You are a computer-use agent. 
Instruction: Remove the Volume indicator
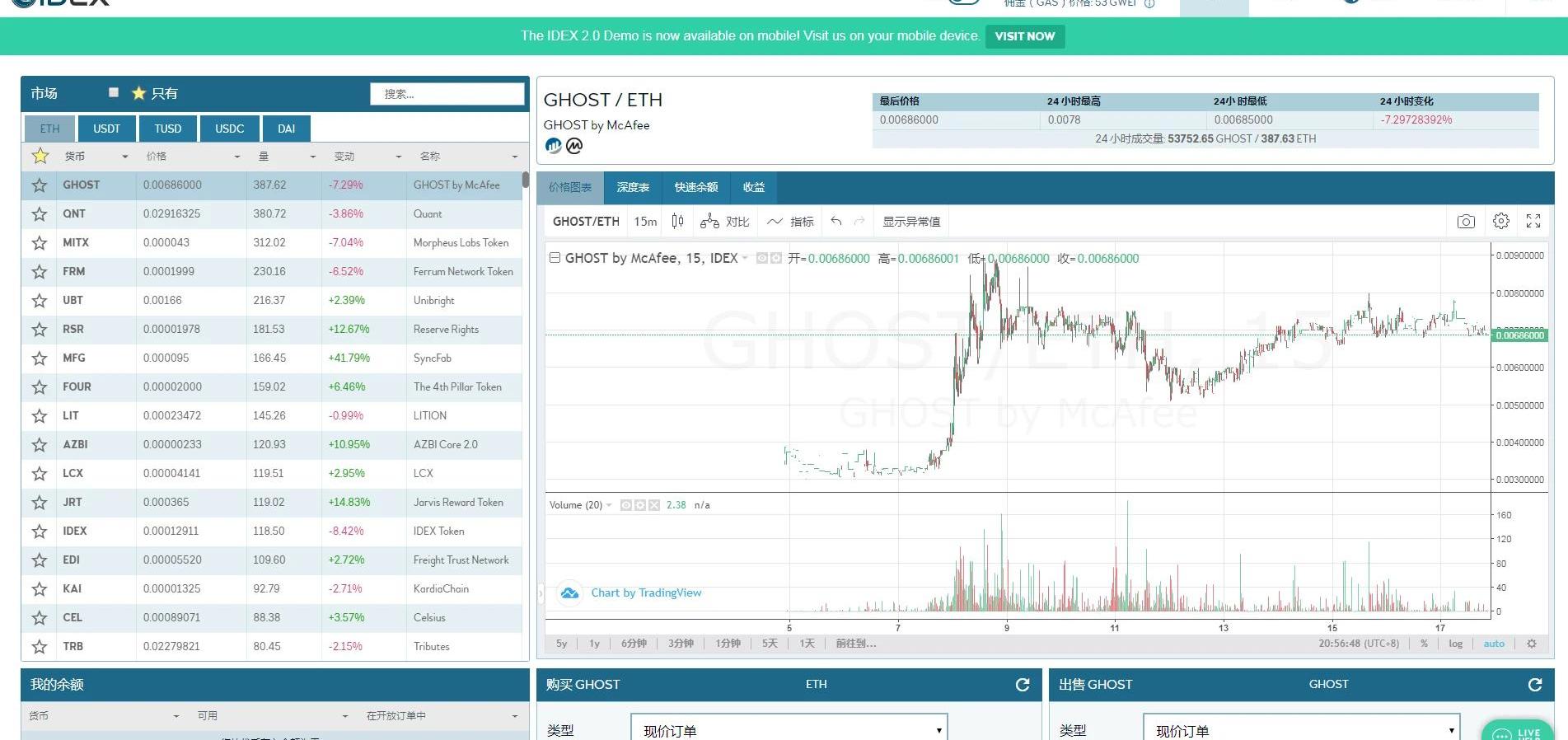coord(653,505)
